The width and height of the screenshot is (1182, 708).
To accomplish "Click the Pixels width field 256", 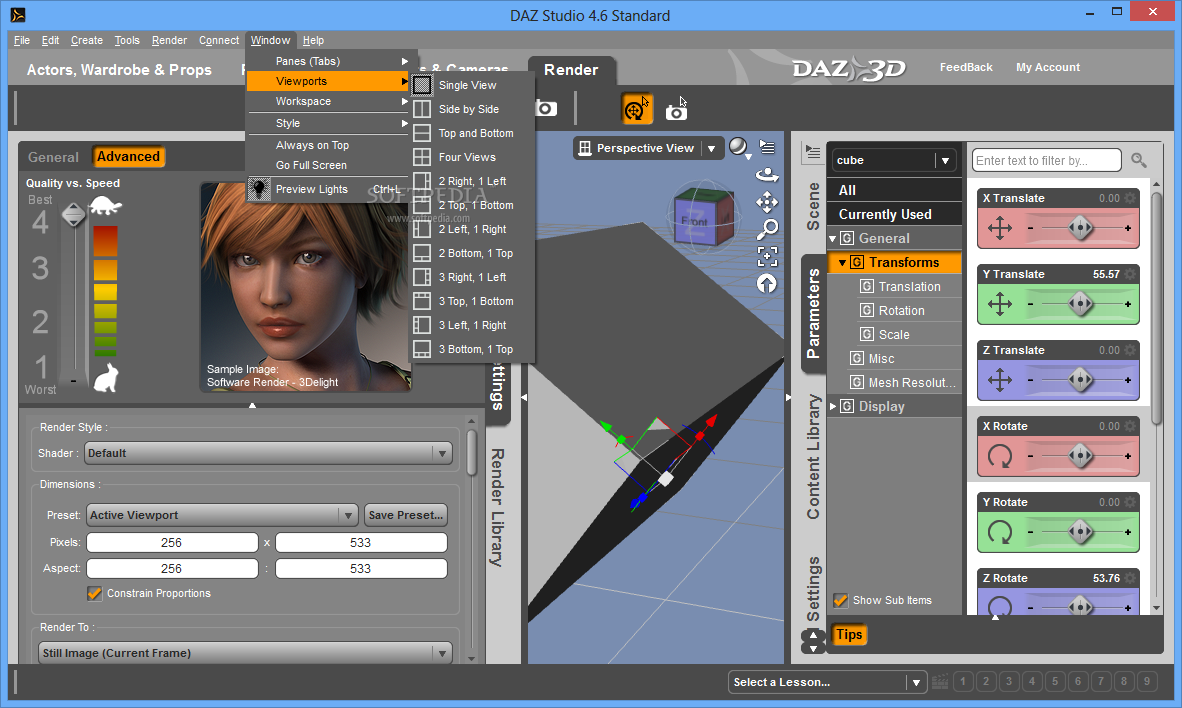I will [172, 542].
